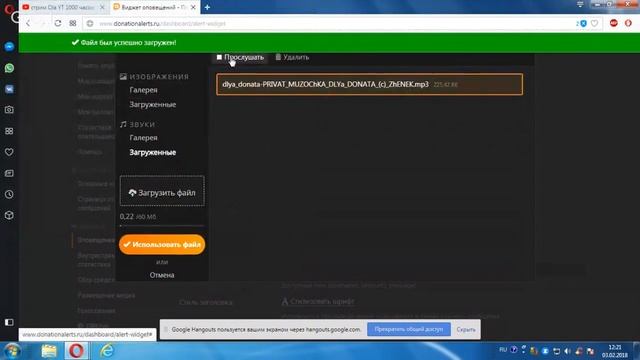The width and height of the screenshot is (640, 360).
Task: Open VK in Opera sidebar
Action: (9, 89)
